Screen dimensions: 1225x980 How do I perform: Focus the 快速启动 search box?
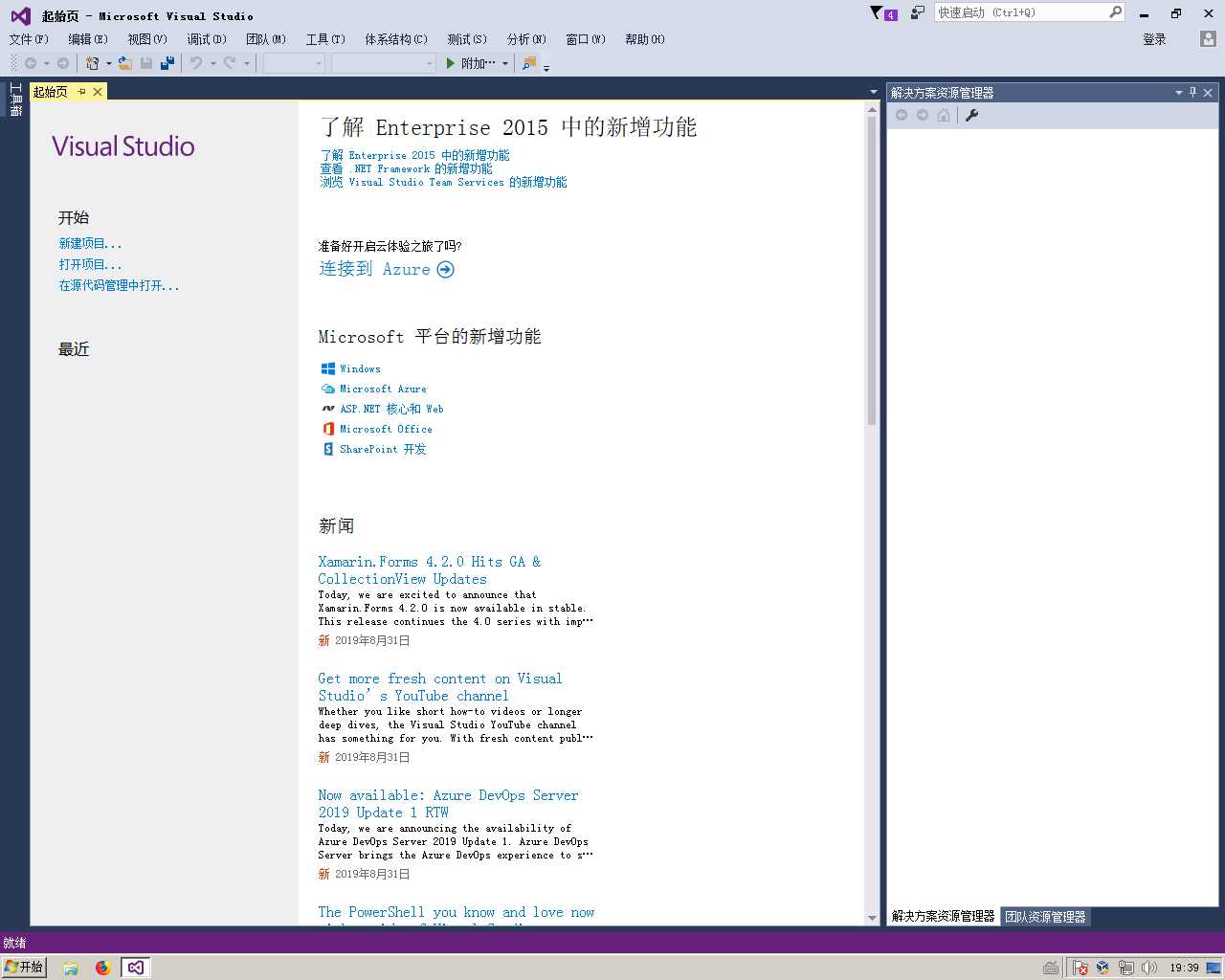point(1019,12)
